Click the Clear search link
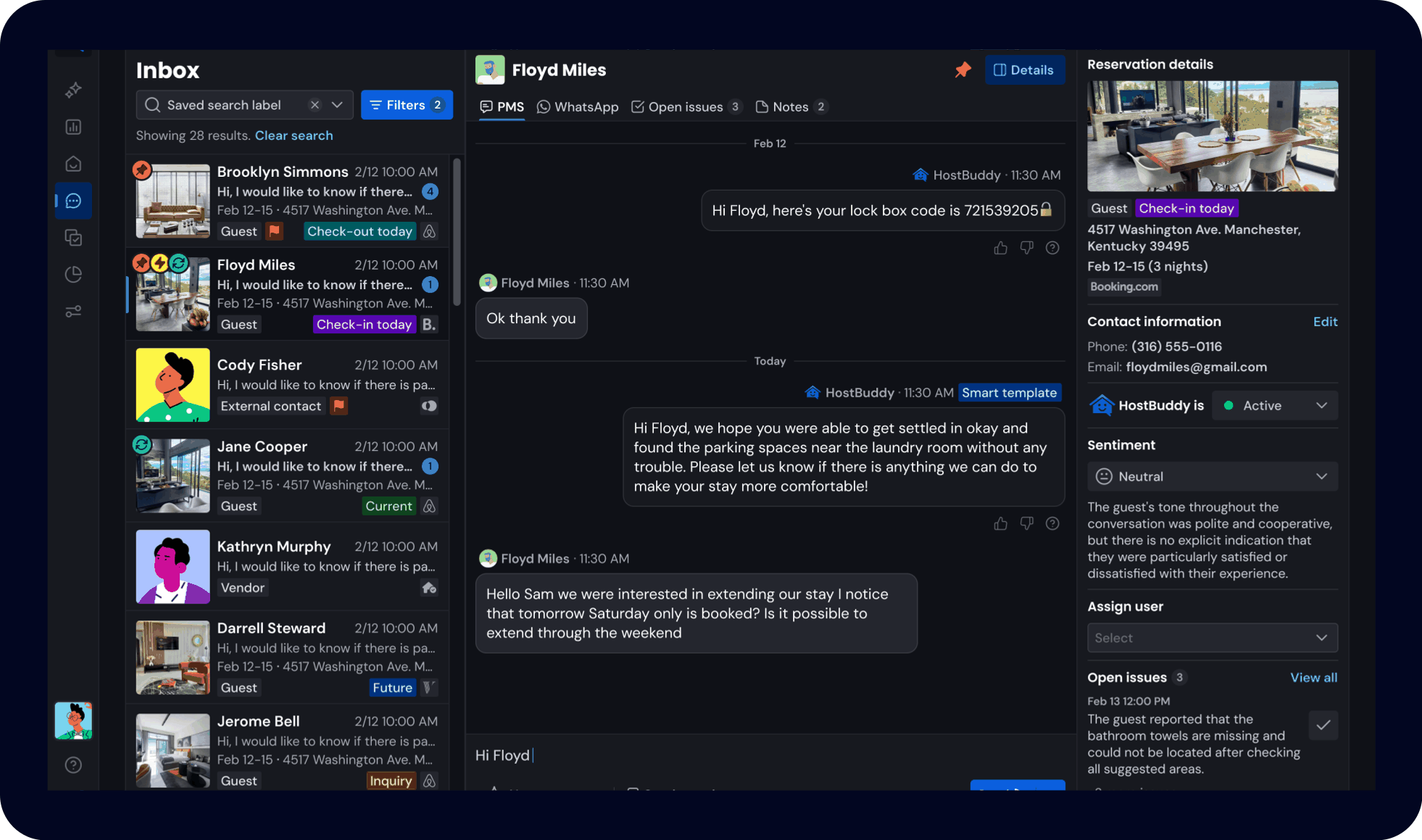This screenshot has height=840, width=1422. tap(294, 136)
